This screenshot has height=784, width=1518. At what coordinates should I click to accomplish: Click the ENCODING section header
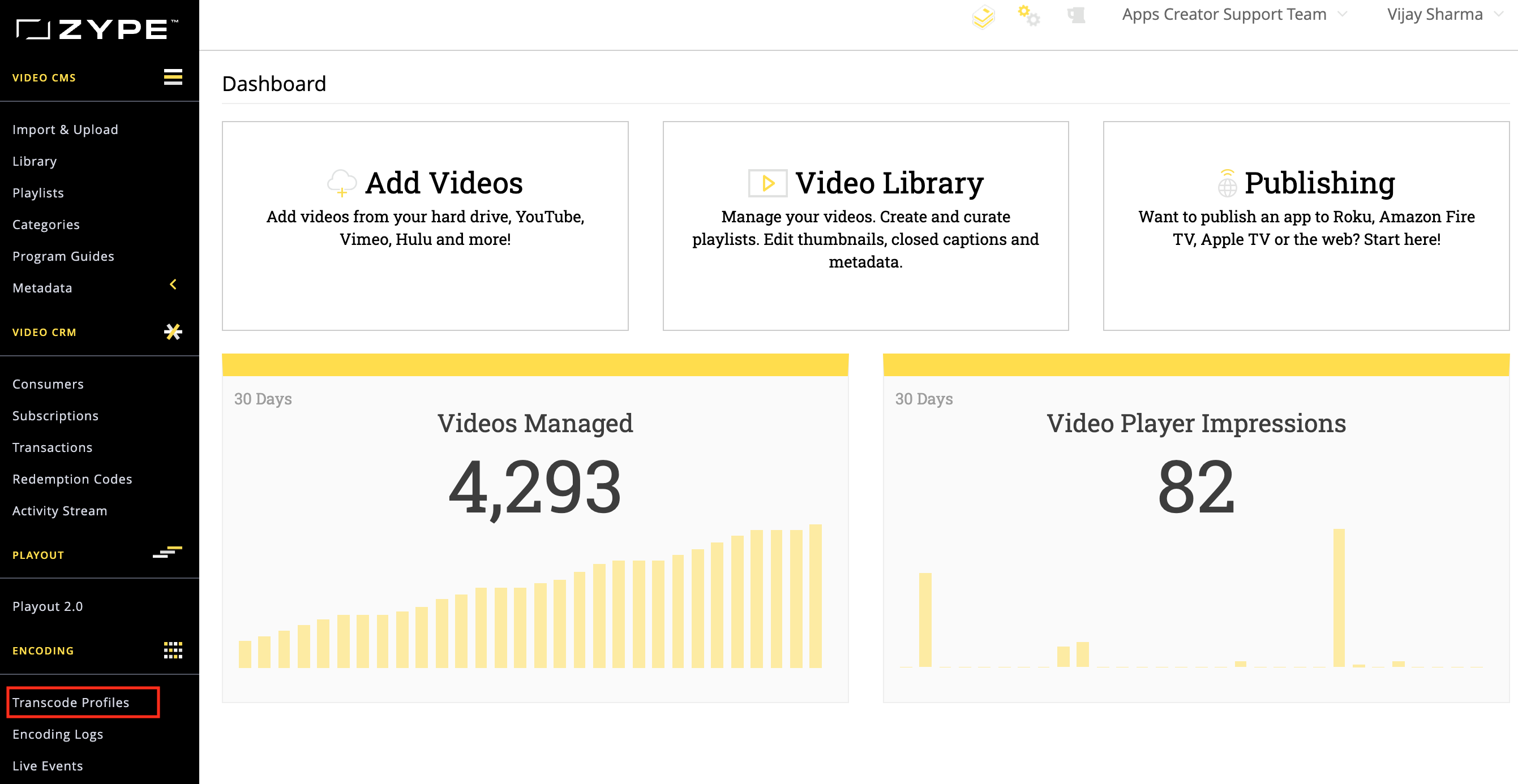tap(43, 651)
